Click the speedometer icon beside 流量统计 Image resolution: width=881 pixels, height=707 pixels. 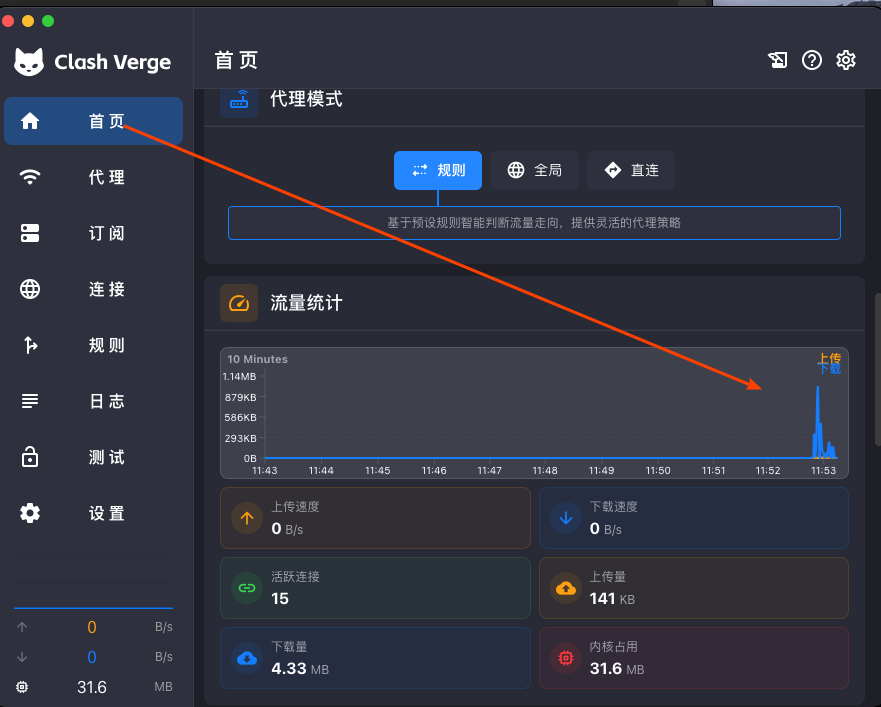(239, 303)
